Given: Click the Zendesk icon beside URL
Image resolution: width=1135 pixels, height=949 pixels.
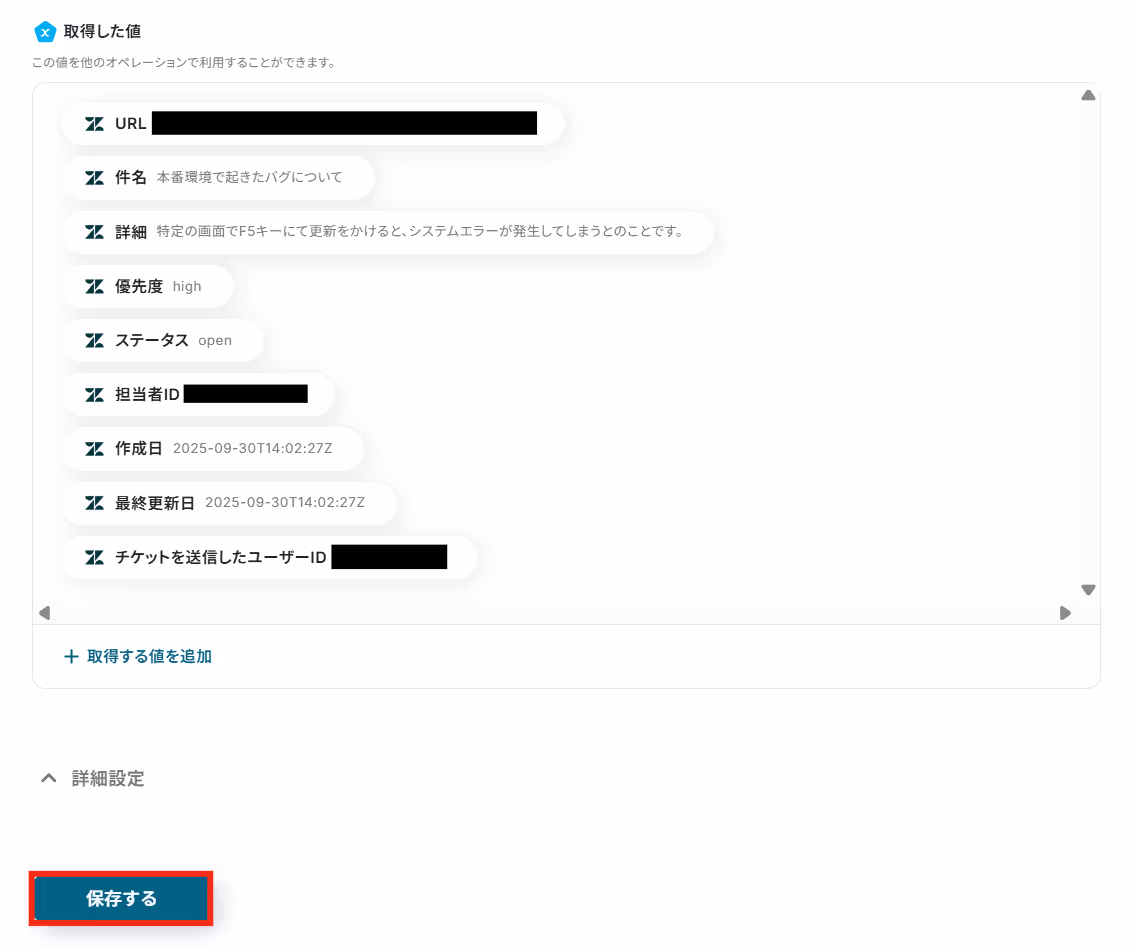Looking at the screenshot, I should (94, 124).
